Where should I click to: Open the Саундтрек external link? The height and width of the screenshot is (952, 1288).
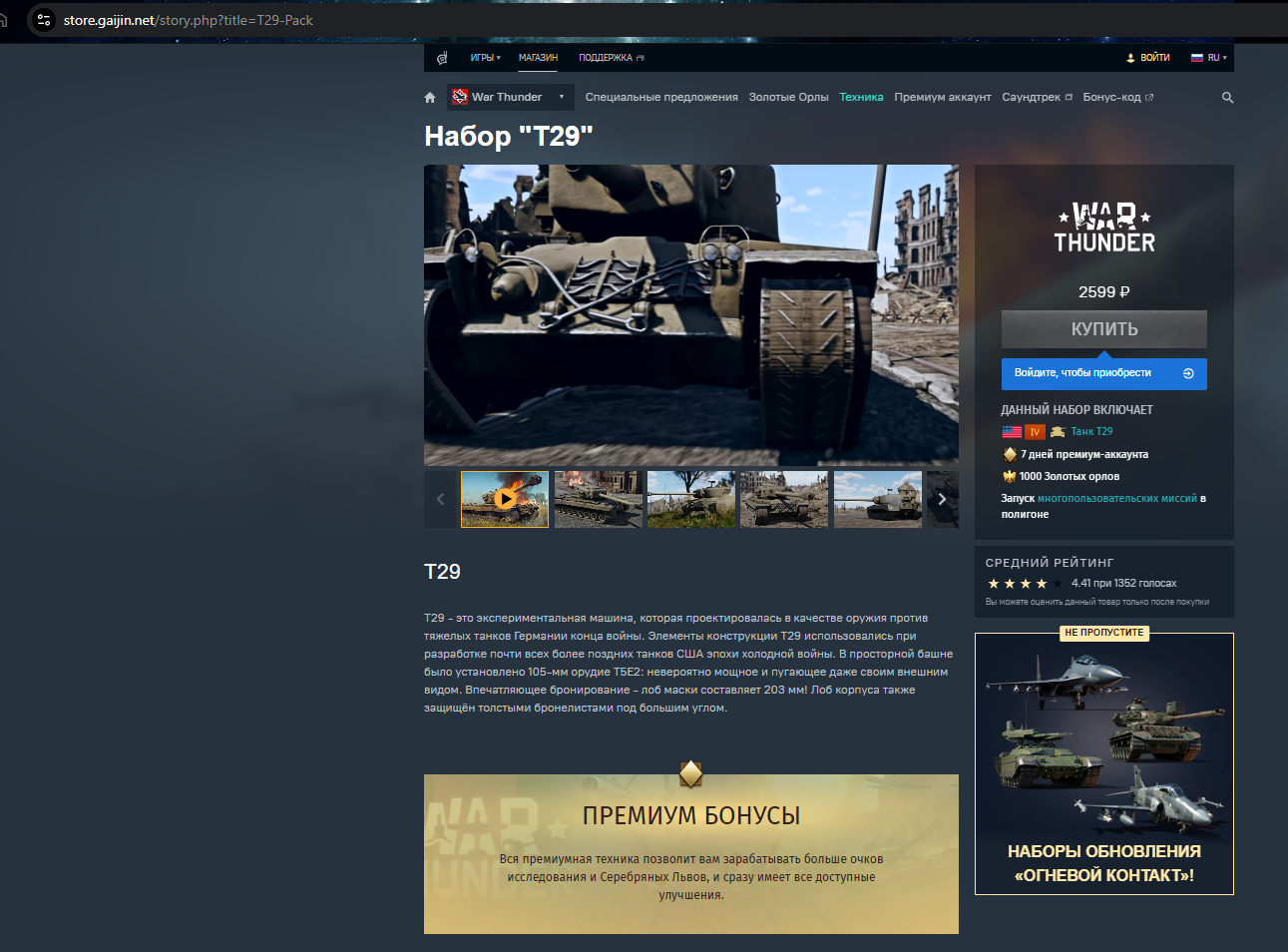click(x=1038, y=98)
